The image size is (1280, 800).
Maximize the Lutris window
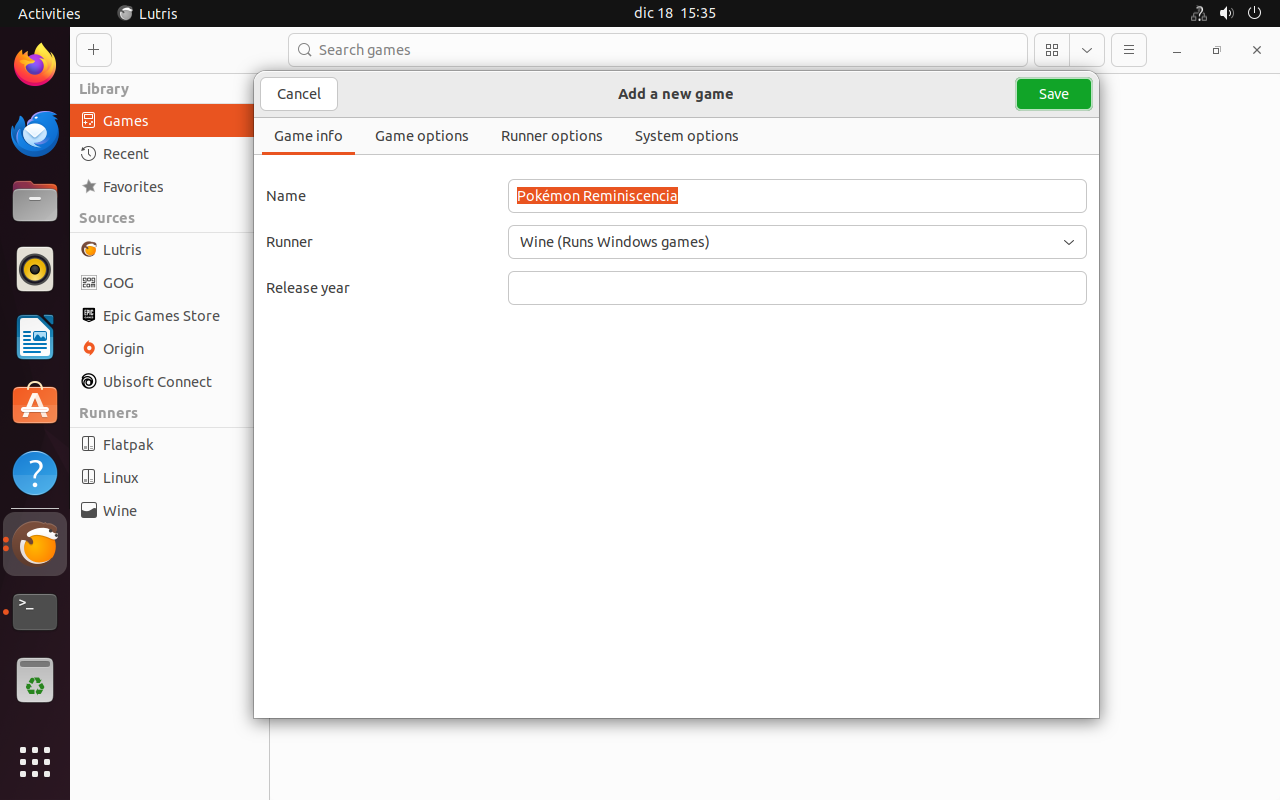coord(1216,50)
